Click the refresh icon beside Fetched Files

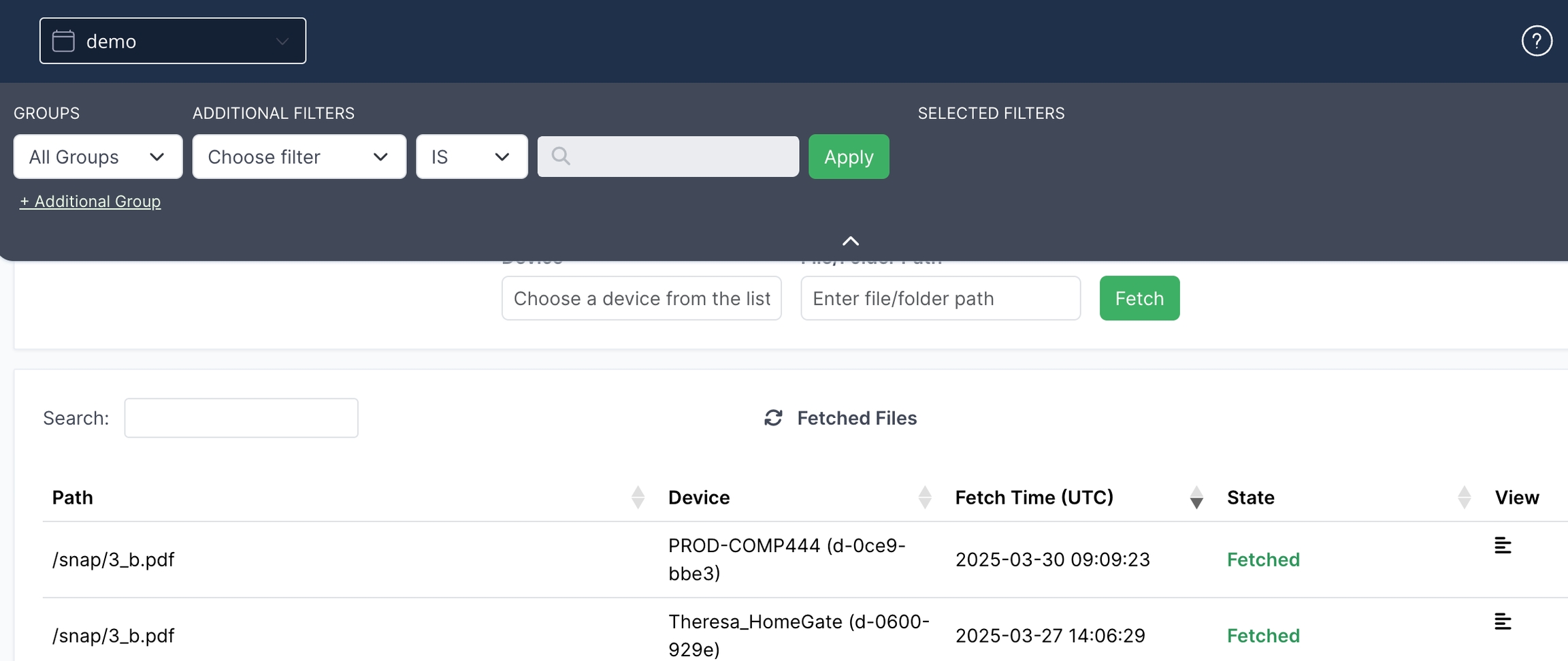pos(773,418)
